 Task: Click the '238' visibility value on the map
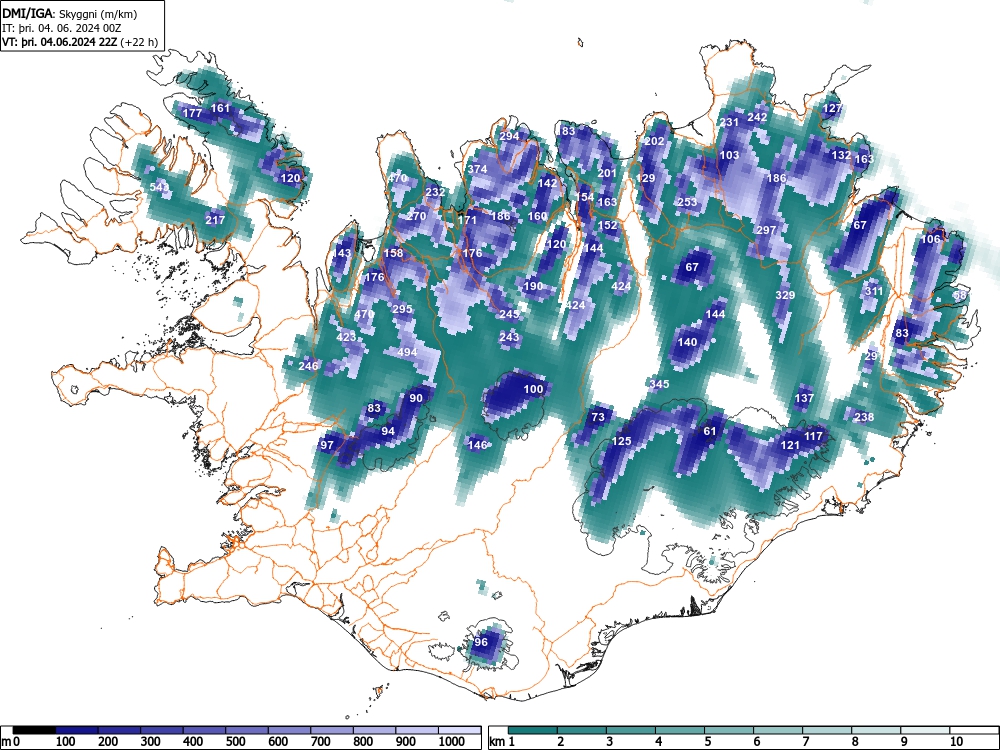(x=864, y=417)
